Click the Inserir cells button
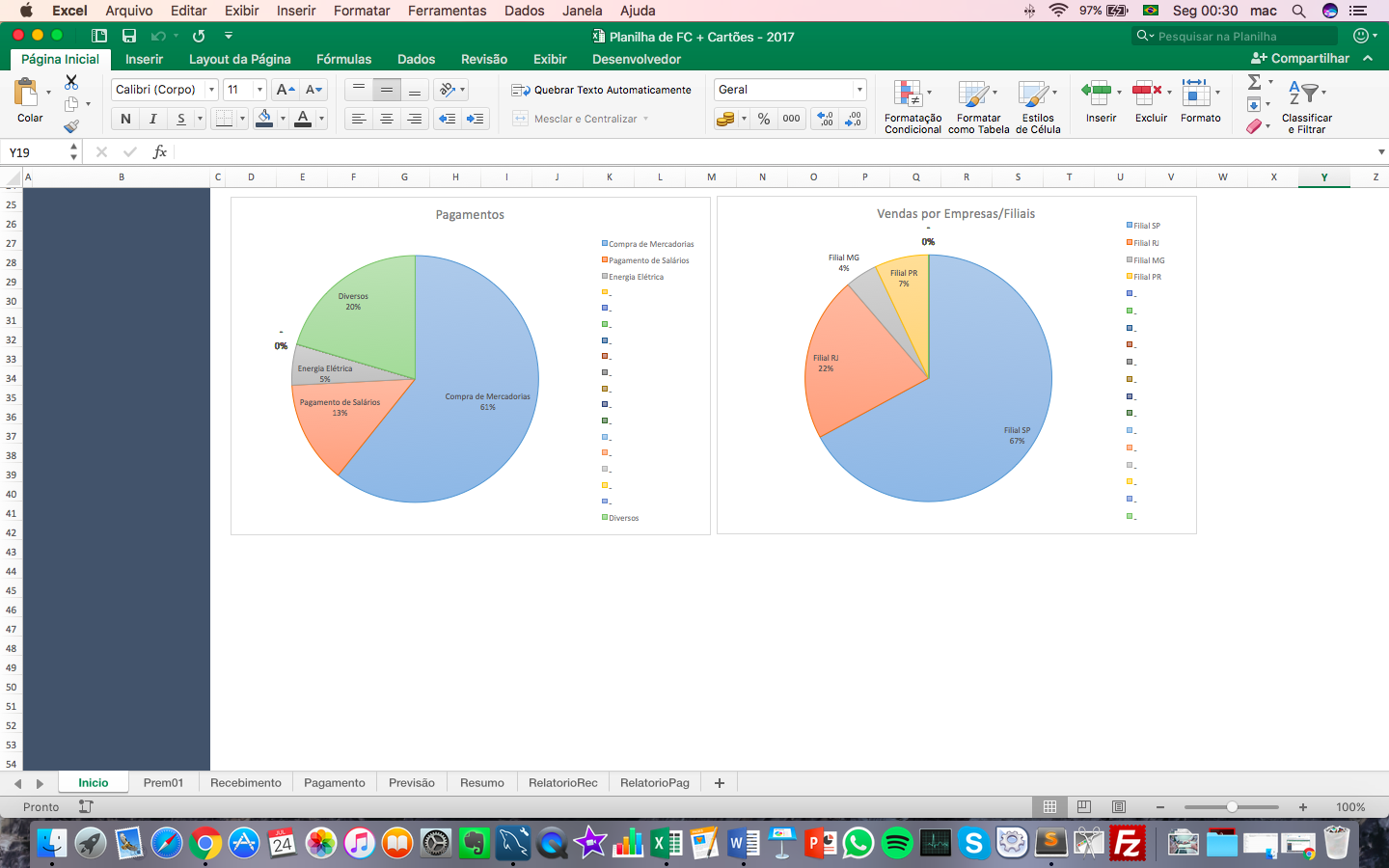This screenshot has width=1389, height=868. click(1101, 101)
